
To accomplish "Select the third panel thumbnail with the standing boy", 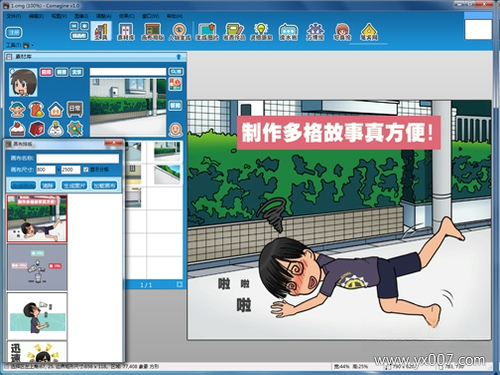I will tap(37, 316).
